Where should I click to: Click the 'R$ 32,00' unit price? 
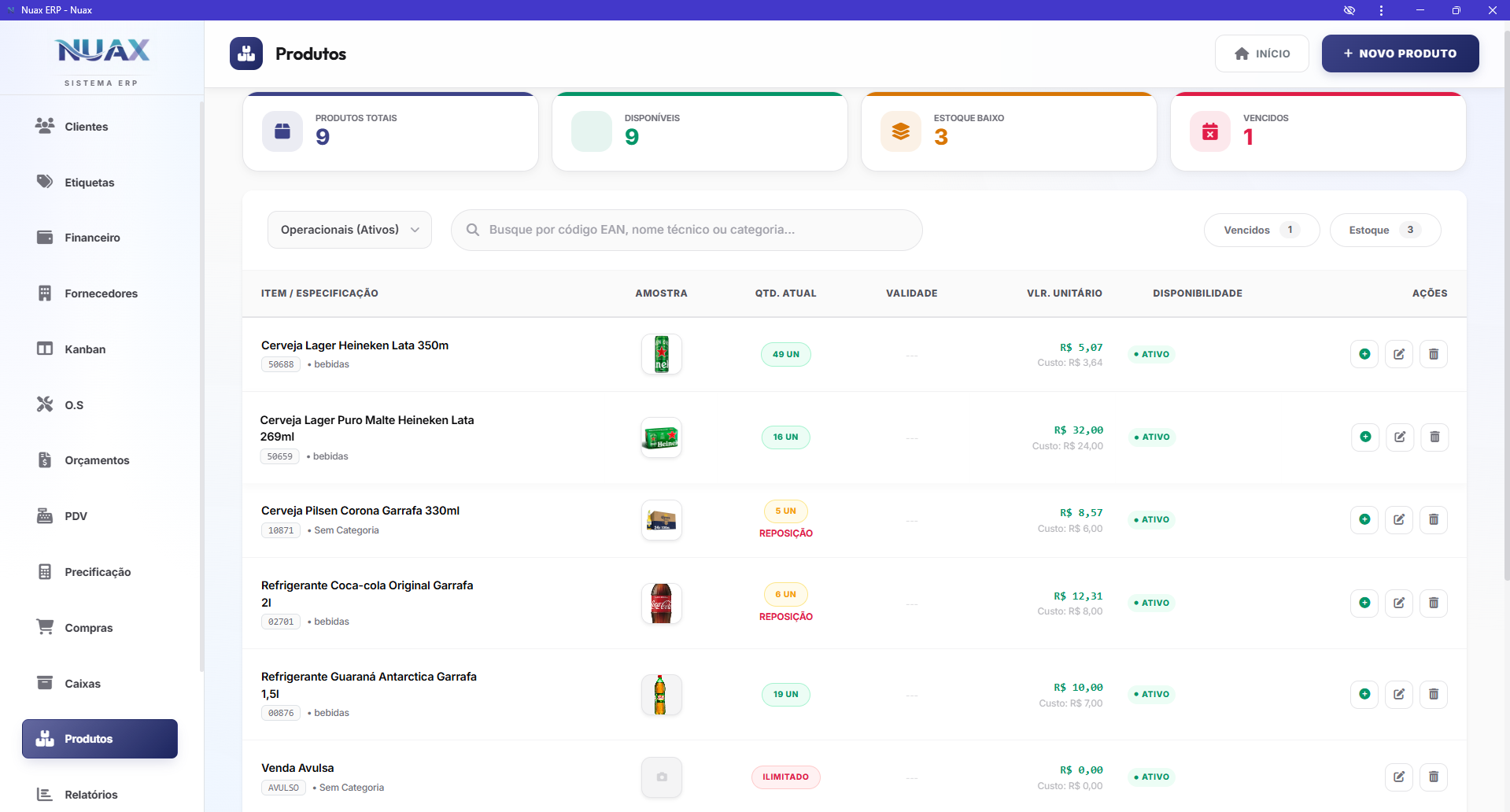click(x=1079, y=430)
